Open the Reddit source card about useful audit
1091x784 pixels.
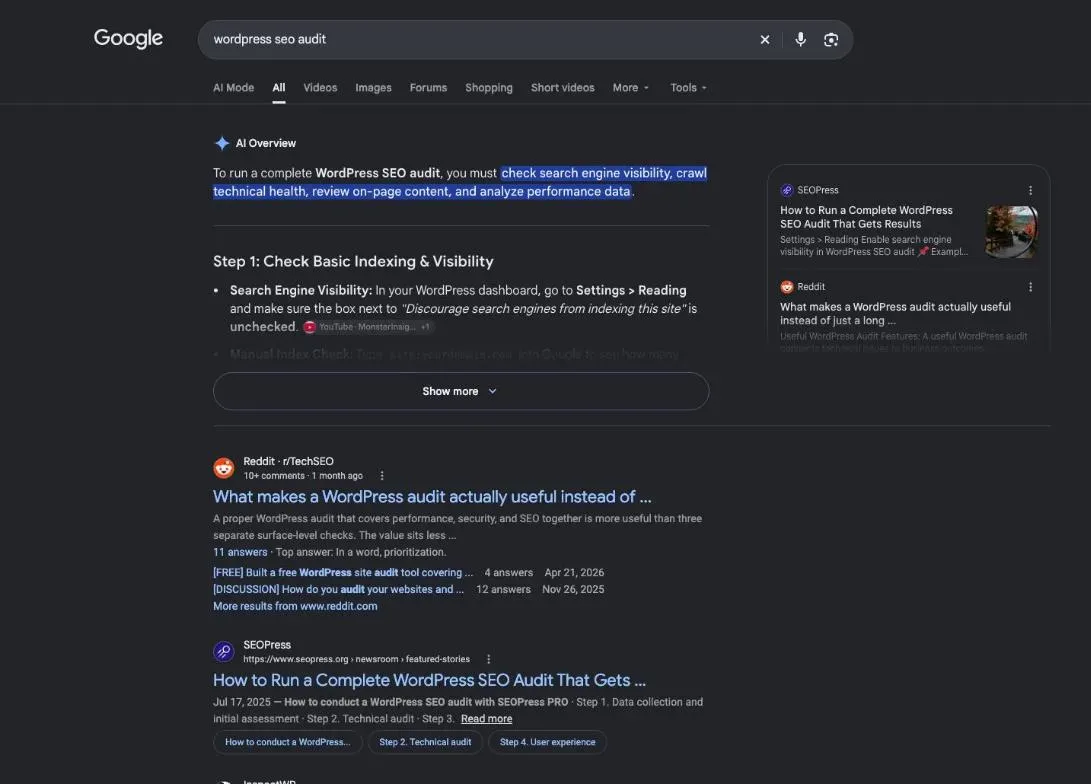[x=895, y=313]
